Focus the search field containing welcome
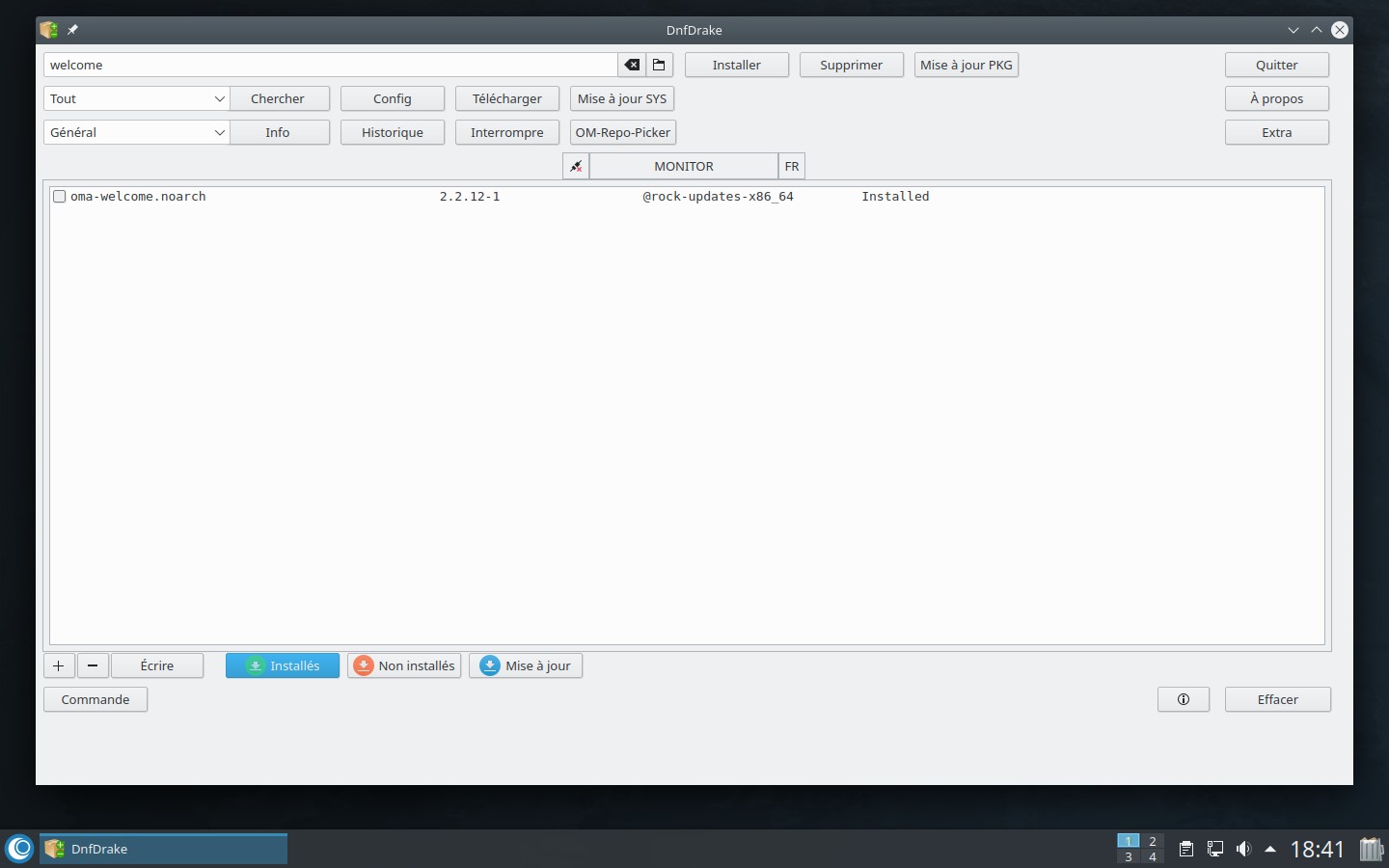This screenshot has width=1389, height=868. [330, 65]
